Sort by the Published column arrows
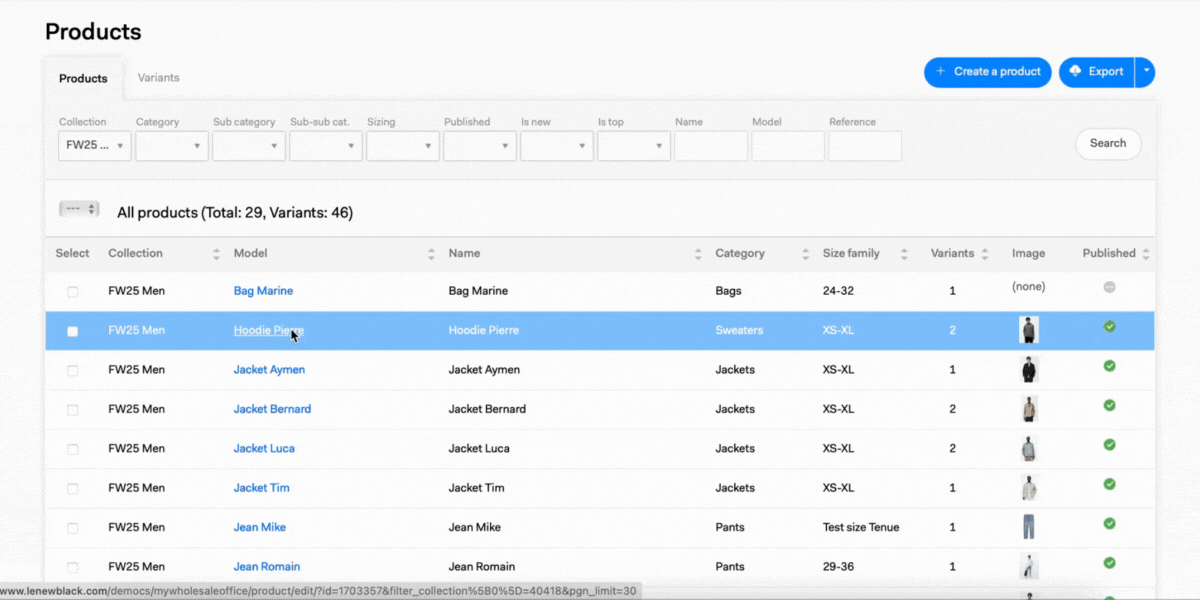Screen dimensions: 1200x600 (1146, 254)
